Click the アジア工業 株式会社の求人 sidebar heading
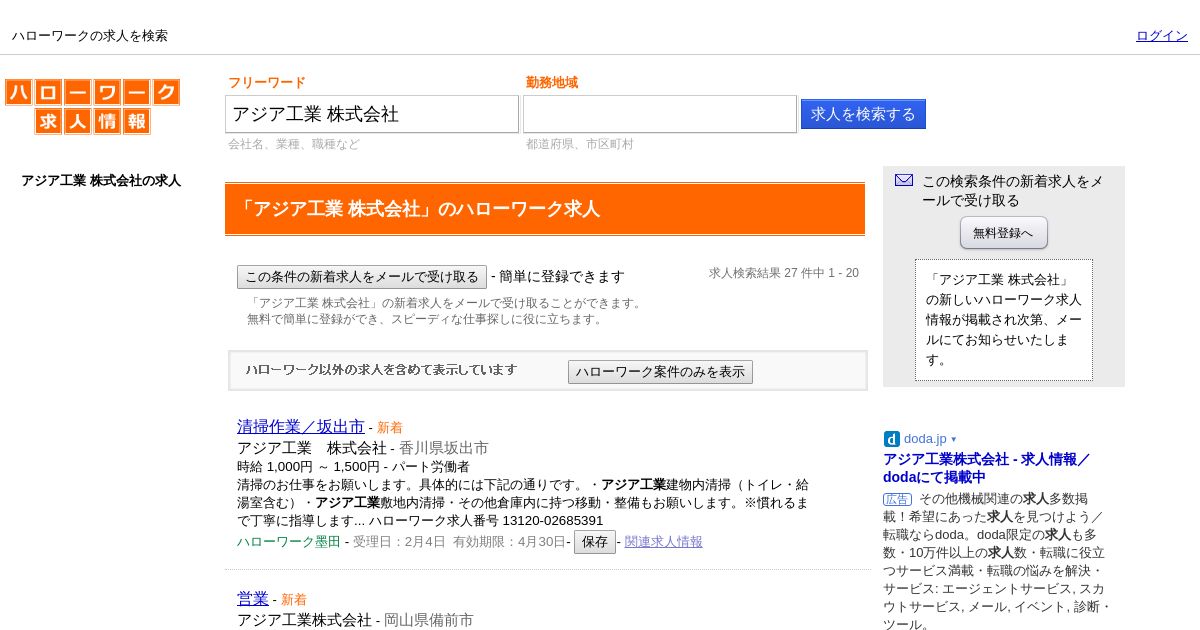The height and width of the screenshot is (630, 1200). point(101,181)
